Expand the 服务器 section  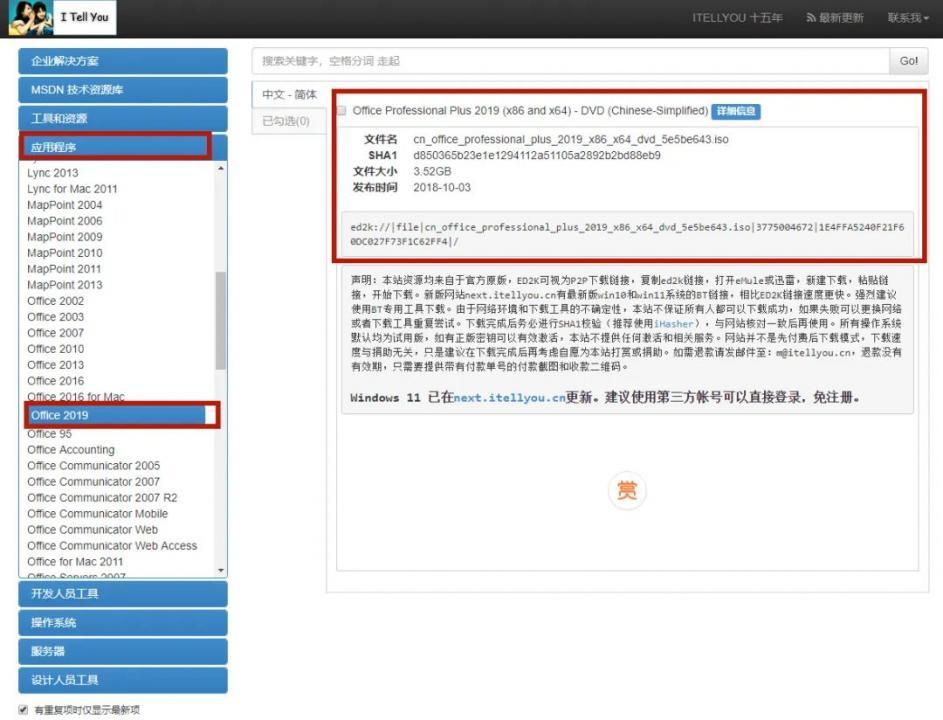[123, 651]
